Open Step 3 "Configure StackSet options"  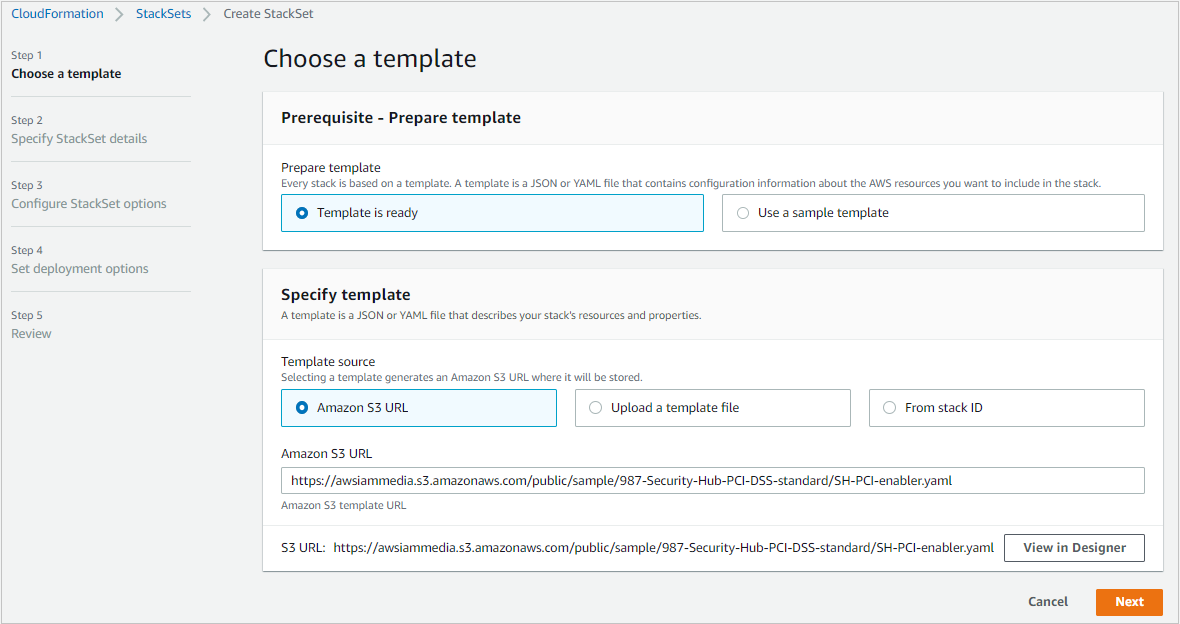(x=88, y=203)
